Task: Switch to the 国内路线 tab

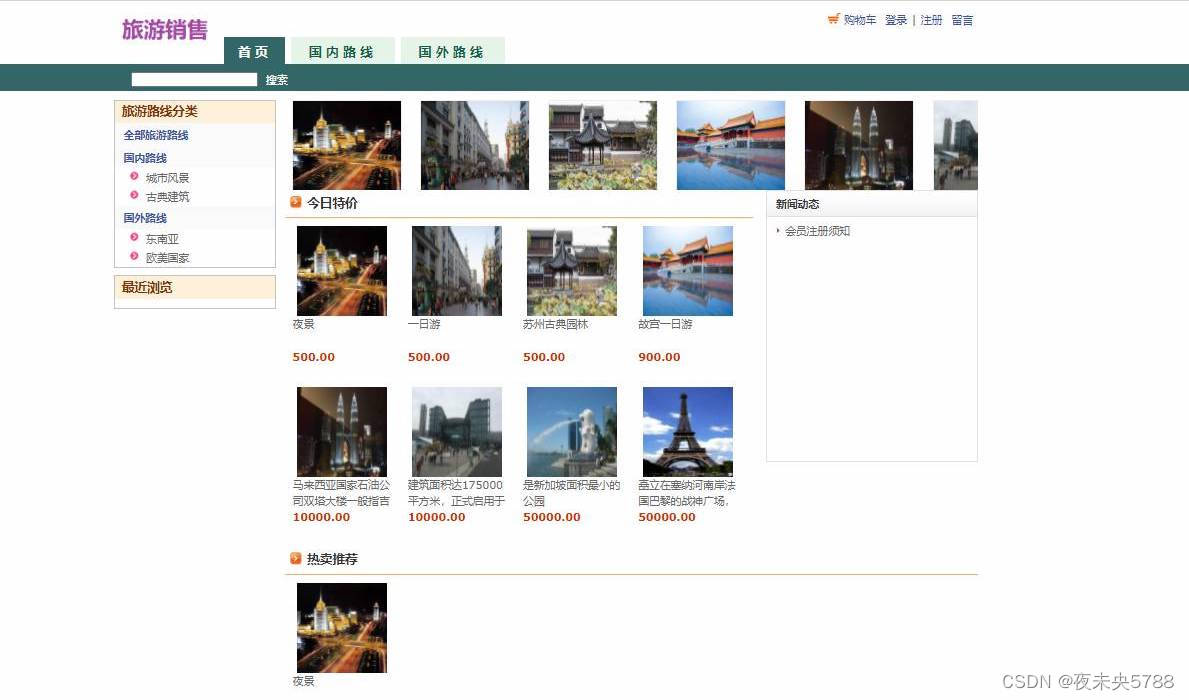Action: [x=342, y=52]
